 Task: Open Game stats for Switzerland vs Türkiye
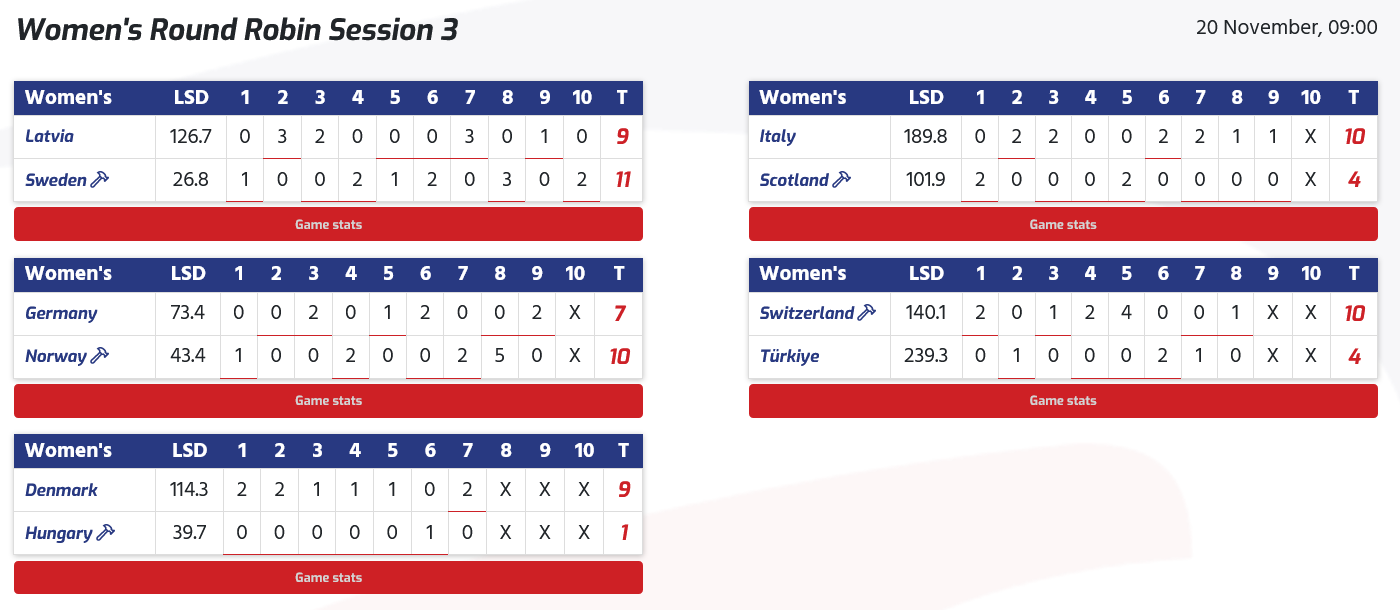[1063, 401]
